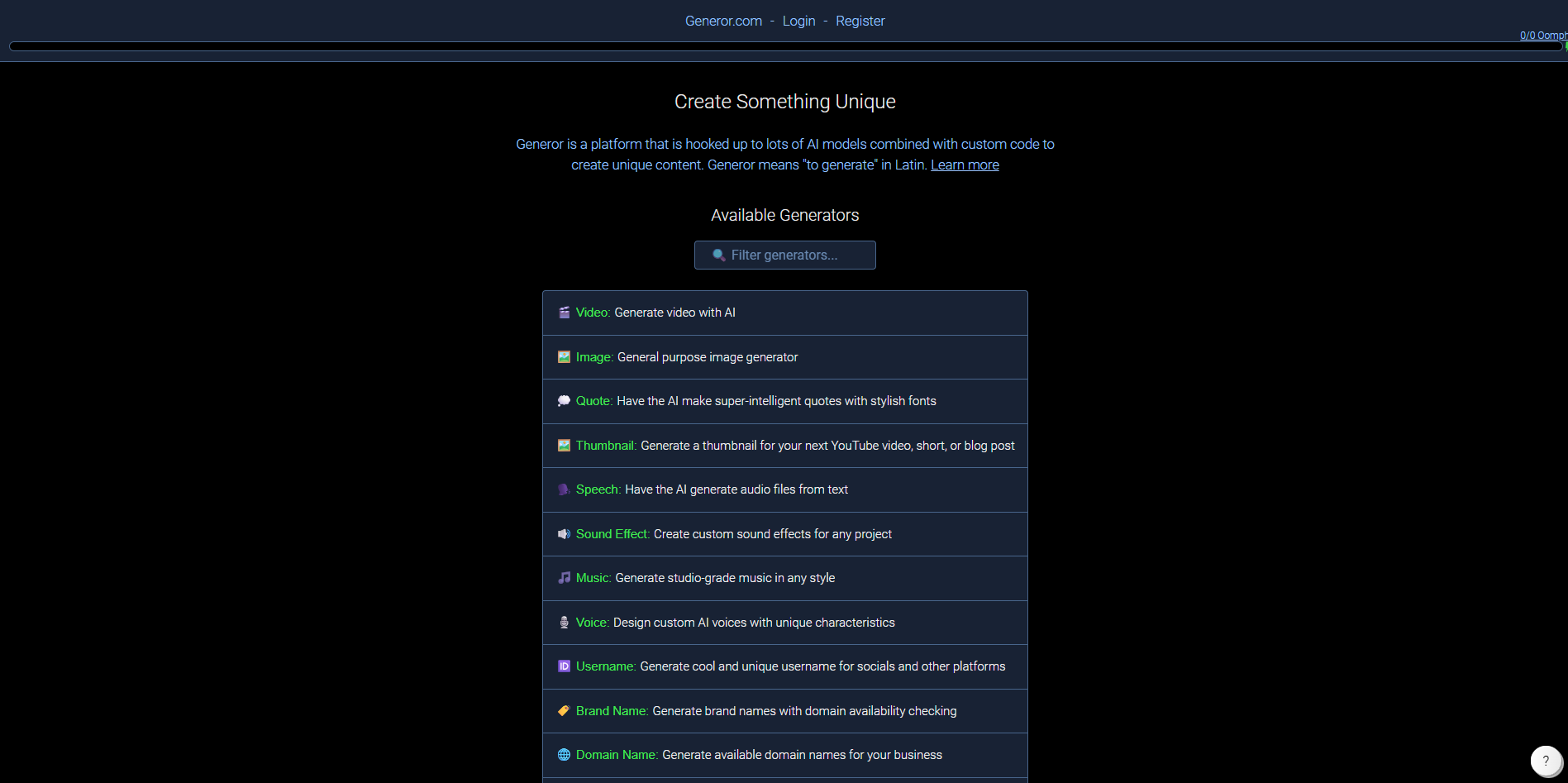Click the Voice generator microphone icon

[x=564, y=622]
